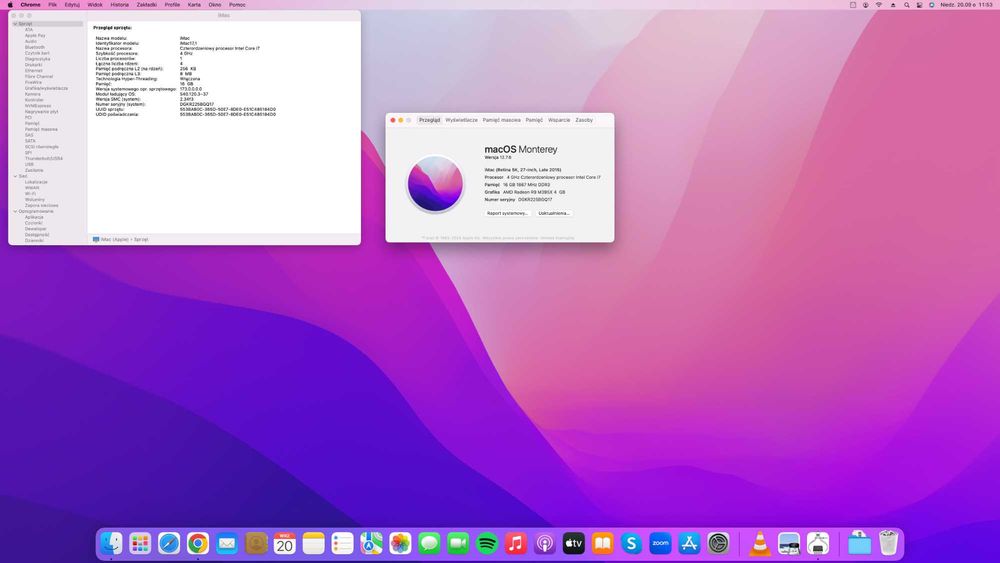Open Finder from the Dock
Viewport: 1000px width, 563px height.
[x=112, y=543]
